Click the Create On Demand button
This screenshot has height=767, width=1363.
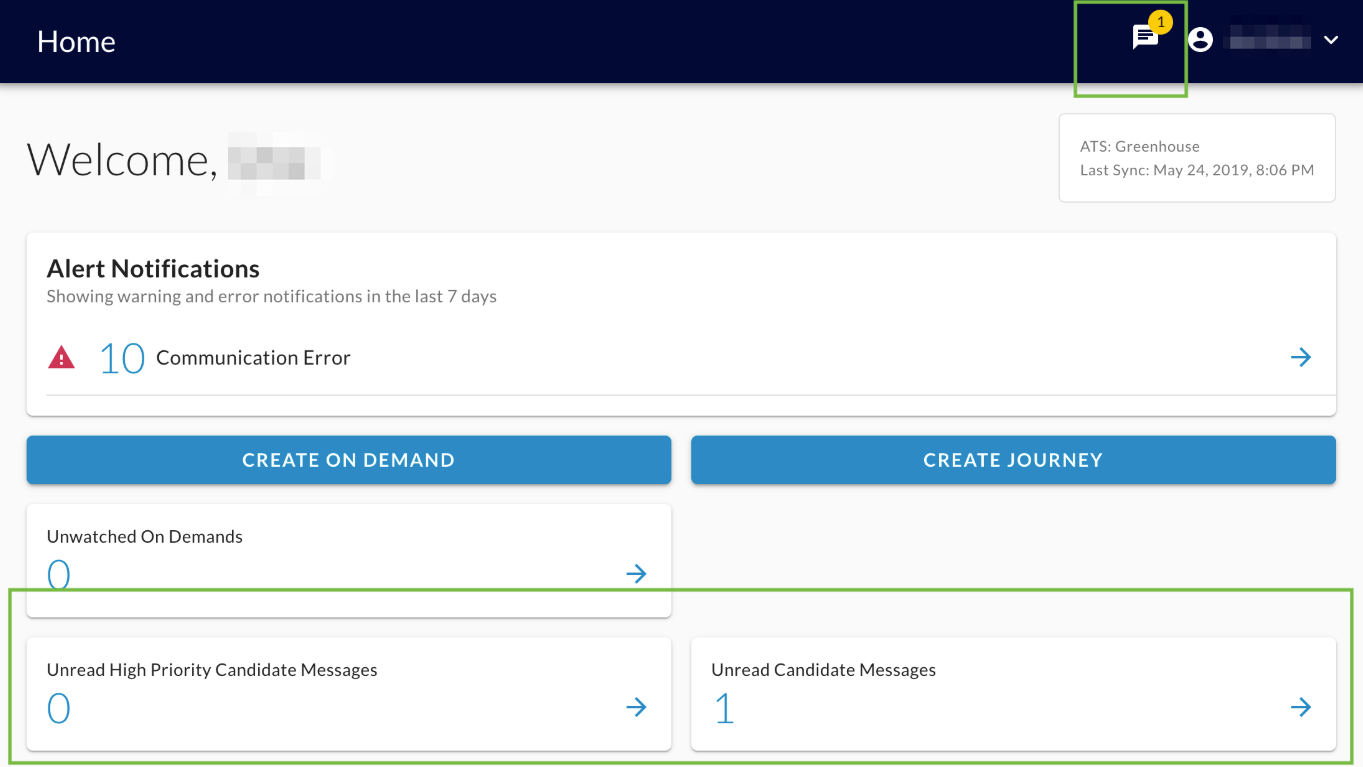point(348,460)
